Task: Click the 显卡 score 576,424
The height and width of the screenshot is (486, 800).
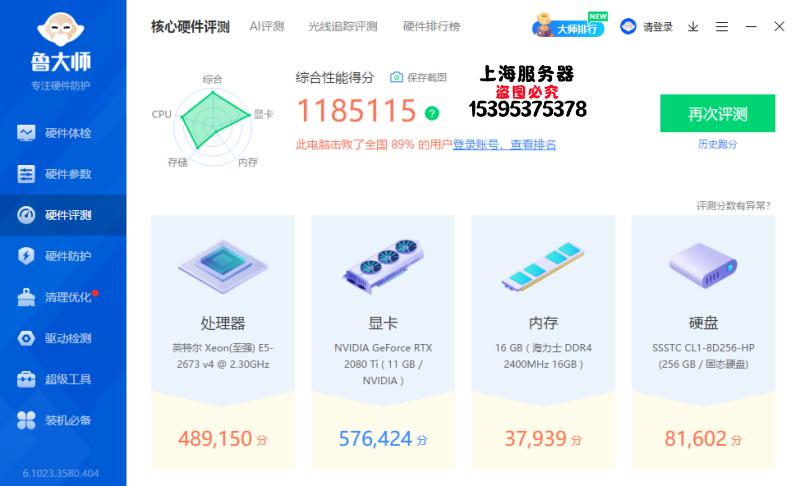Action: [x=383, y=439]
